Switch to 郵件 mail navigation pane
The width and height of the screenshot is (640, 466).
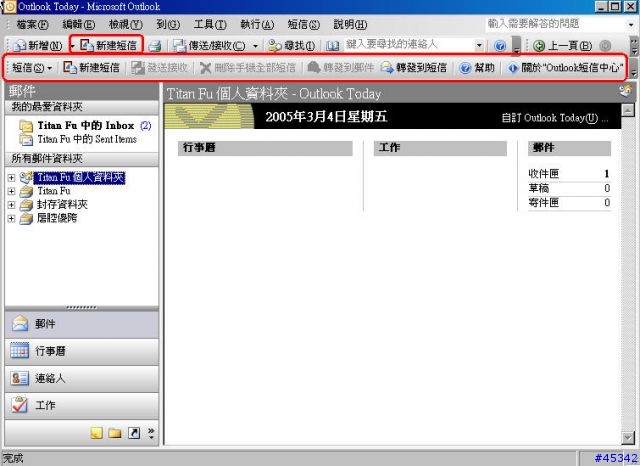(x=82, y=324)
